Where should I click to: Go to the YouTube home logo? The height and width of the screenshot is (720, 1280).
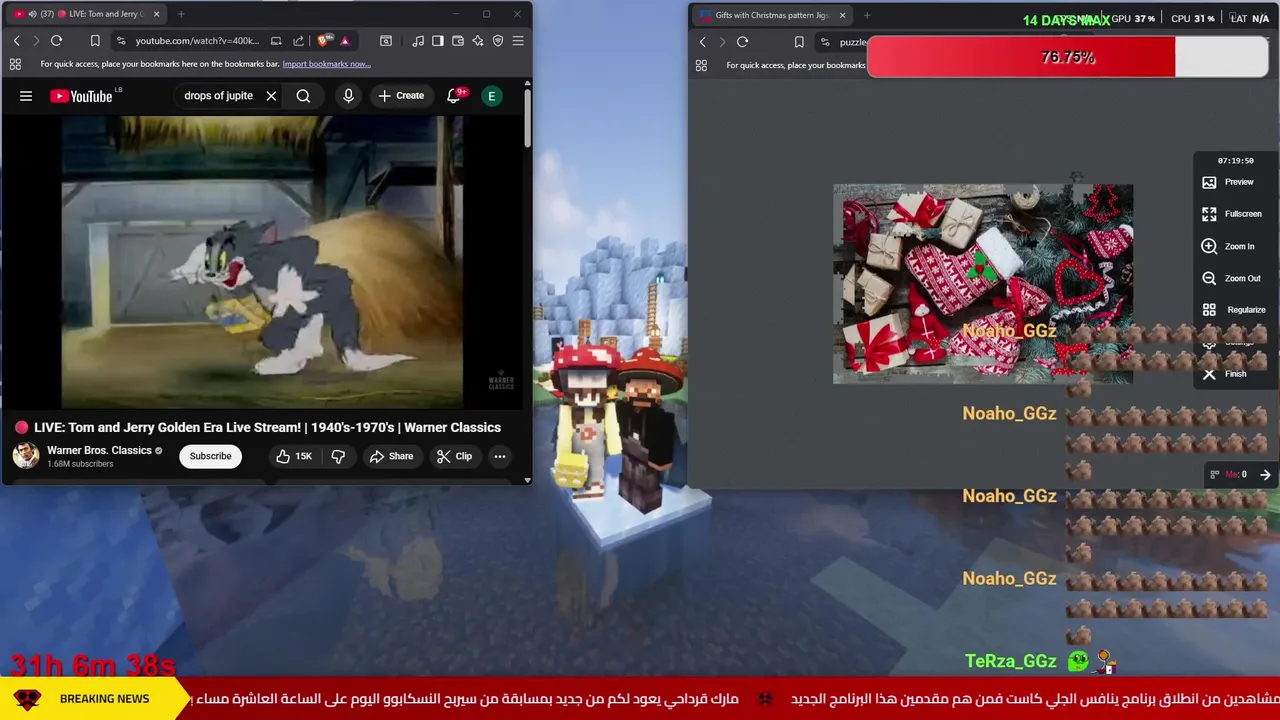(x=82, y=96)
